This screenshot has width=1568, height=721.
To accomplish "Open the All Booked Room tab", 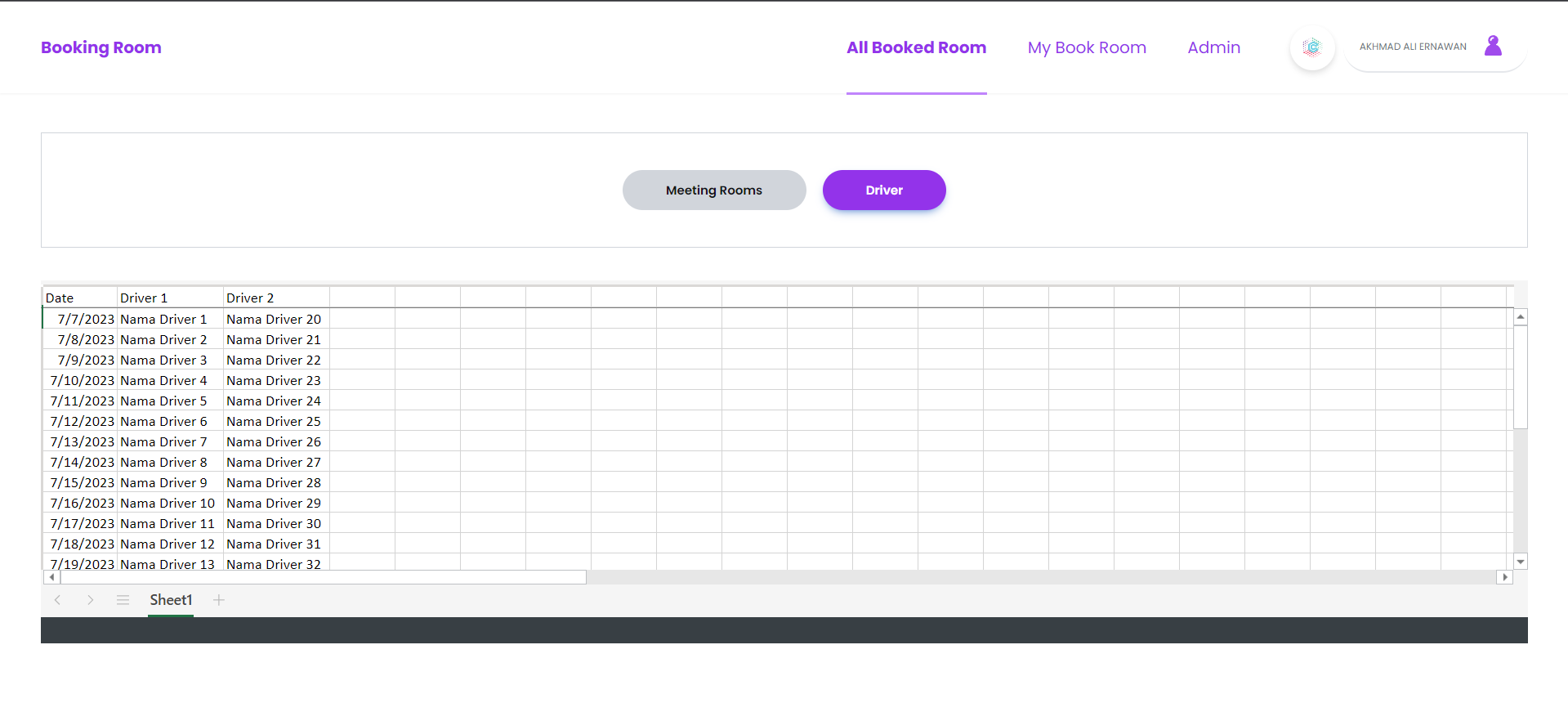I will [x=916, y=47].
